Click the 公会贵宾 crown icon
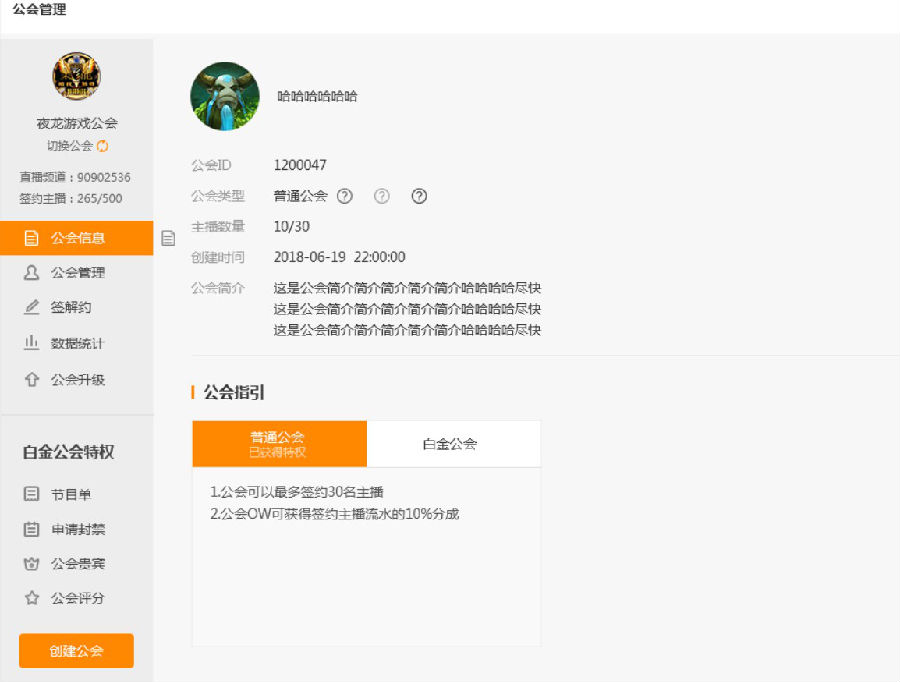900x682 pixels. coord(32,564)
